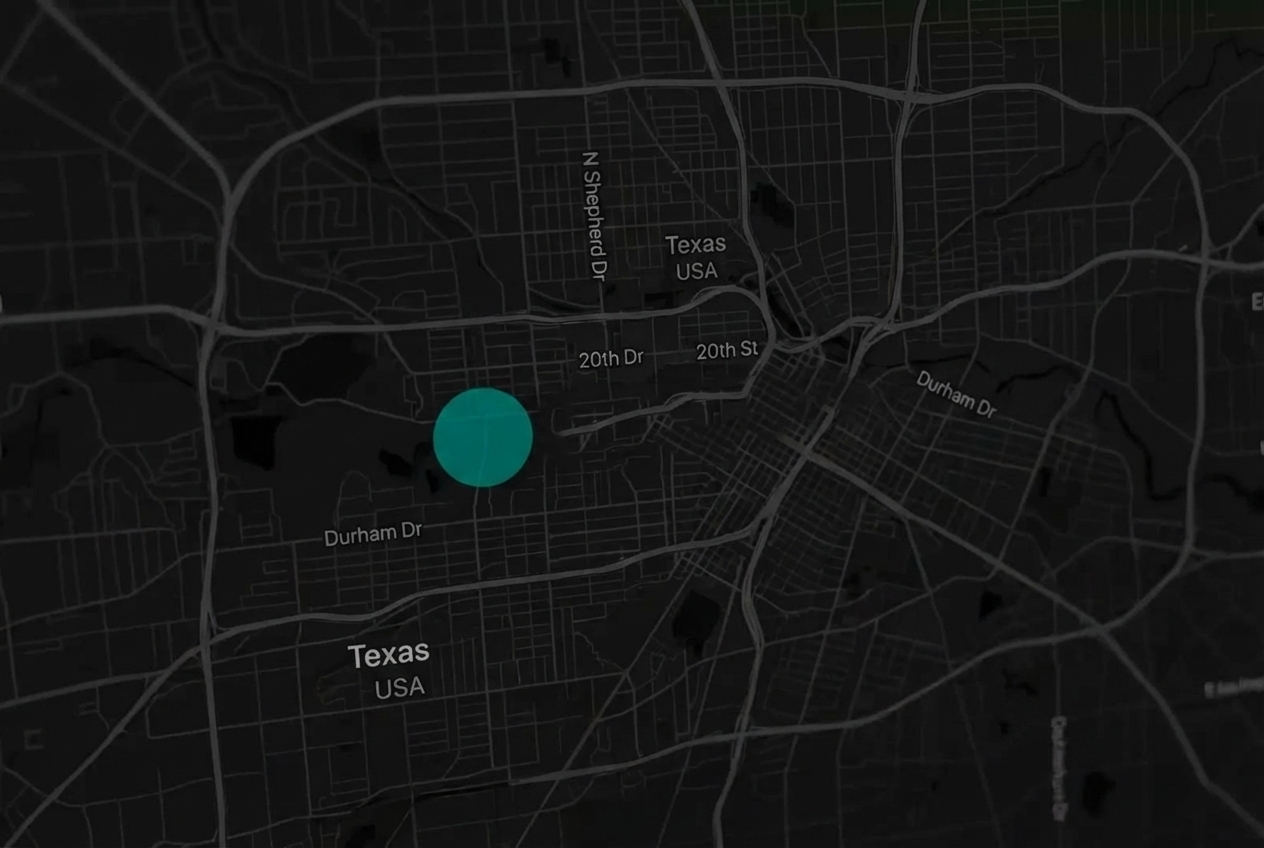1264x848 pixels.
Task: Click USA text under the small Texas label
Action: click(696, 271)
